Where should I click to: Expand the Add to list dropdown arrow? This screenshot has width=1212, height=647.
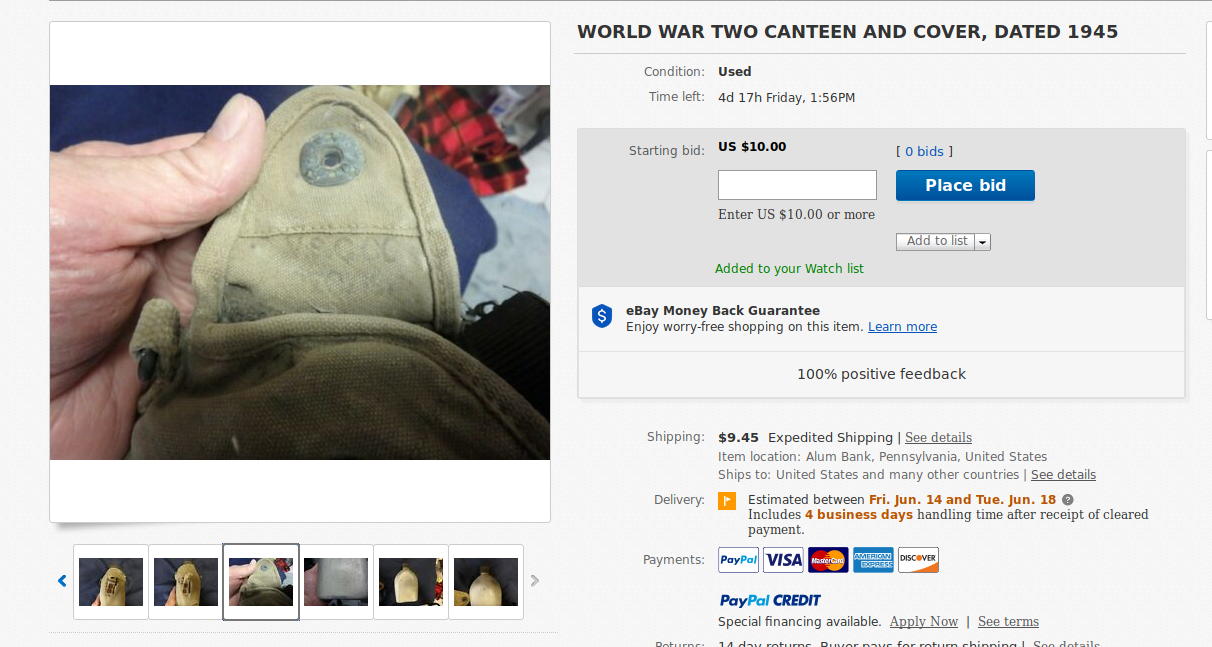coord(982,242)
